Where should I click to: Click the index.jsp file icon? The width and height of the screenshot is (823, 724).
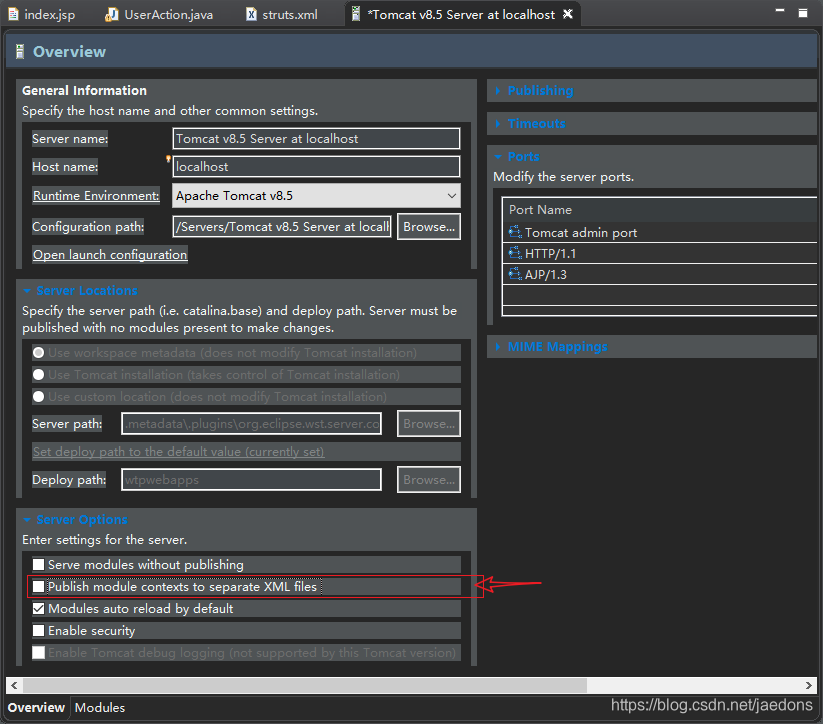[x=14, y=14]
